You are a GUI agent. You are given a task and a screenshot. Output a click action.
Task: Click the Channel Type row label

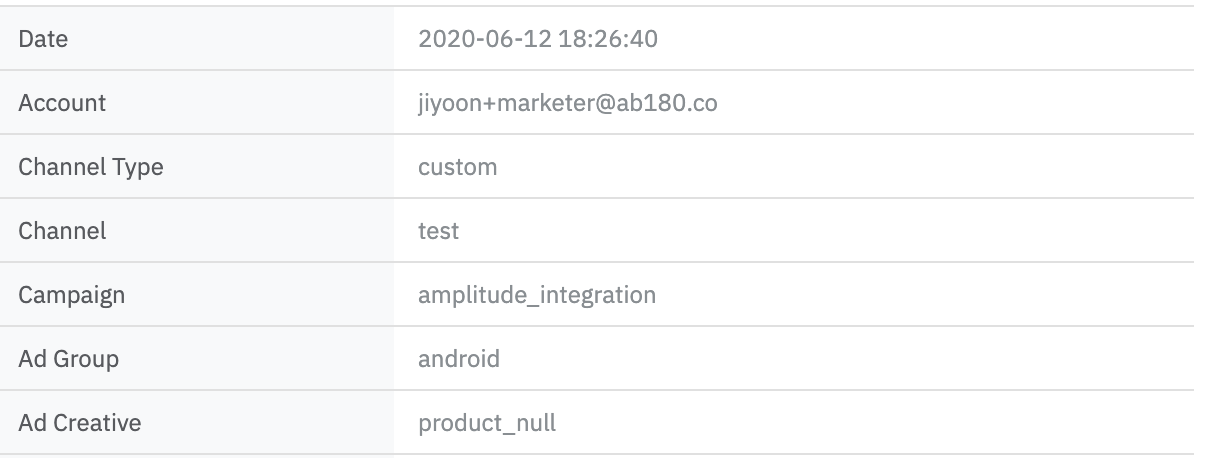click(x=91, y=167)
